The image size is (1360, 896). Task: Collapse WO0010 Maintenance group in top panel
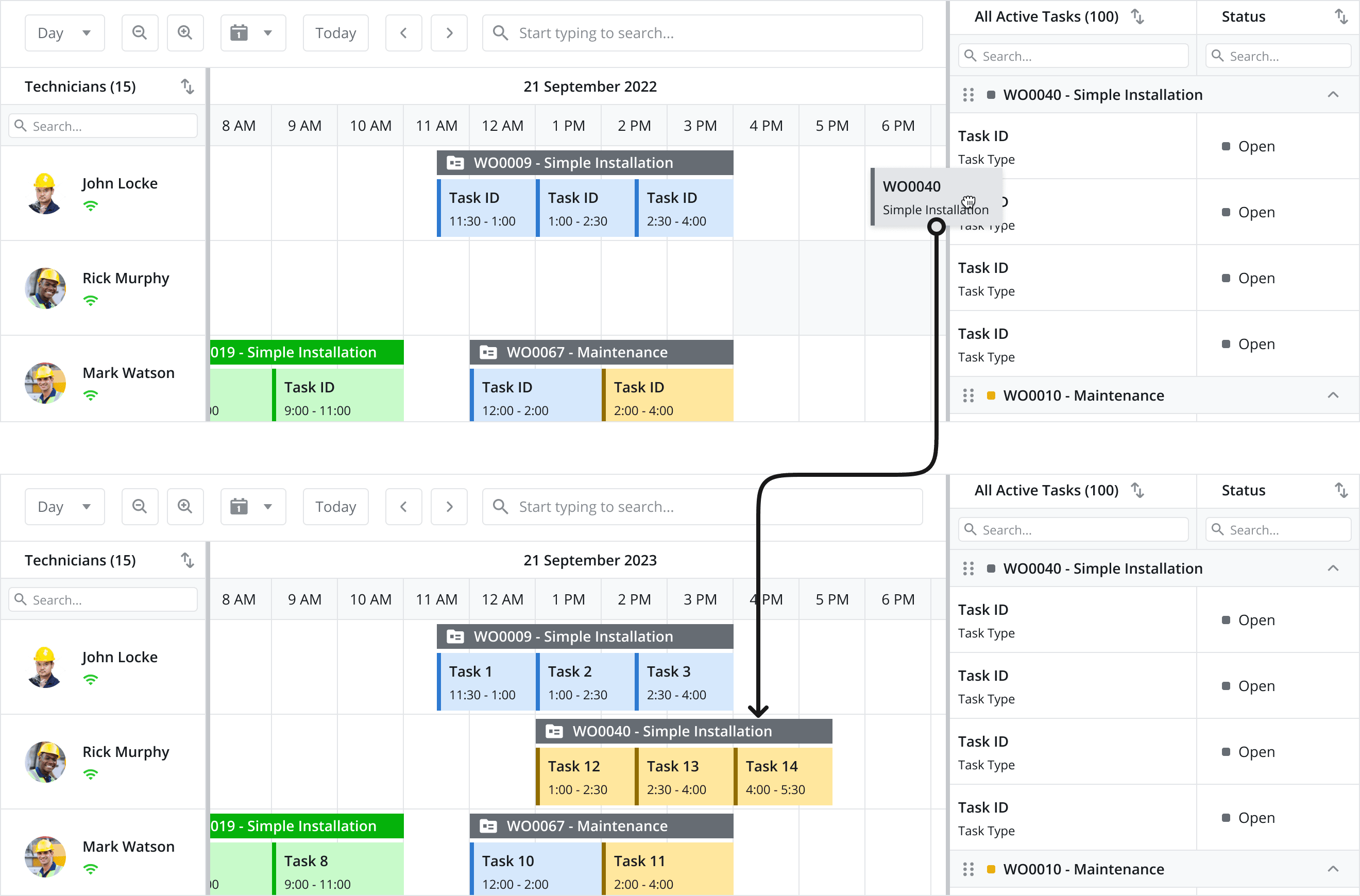click(x=1333, y=395)
